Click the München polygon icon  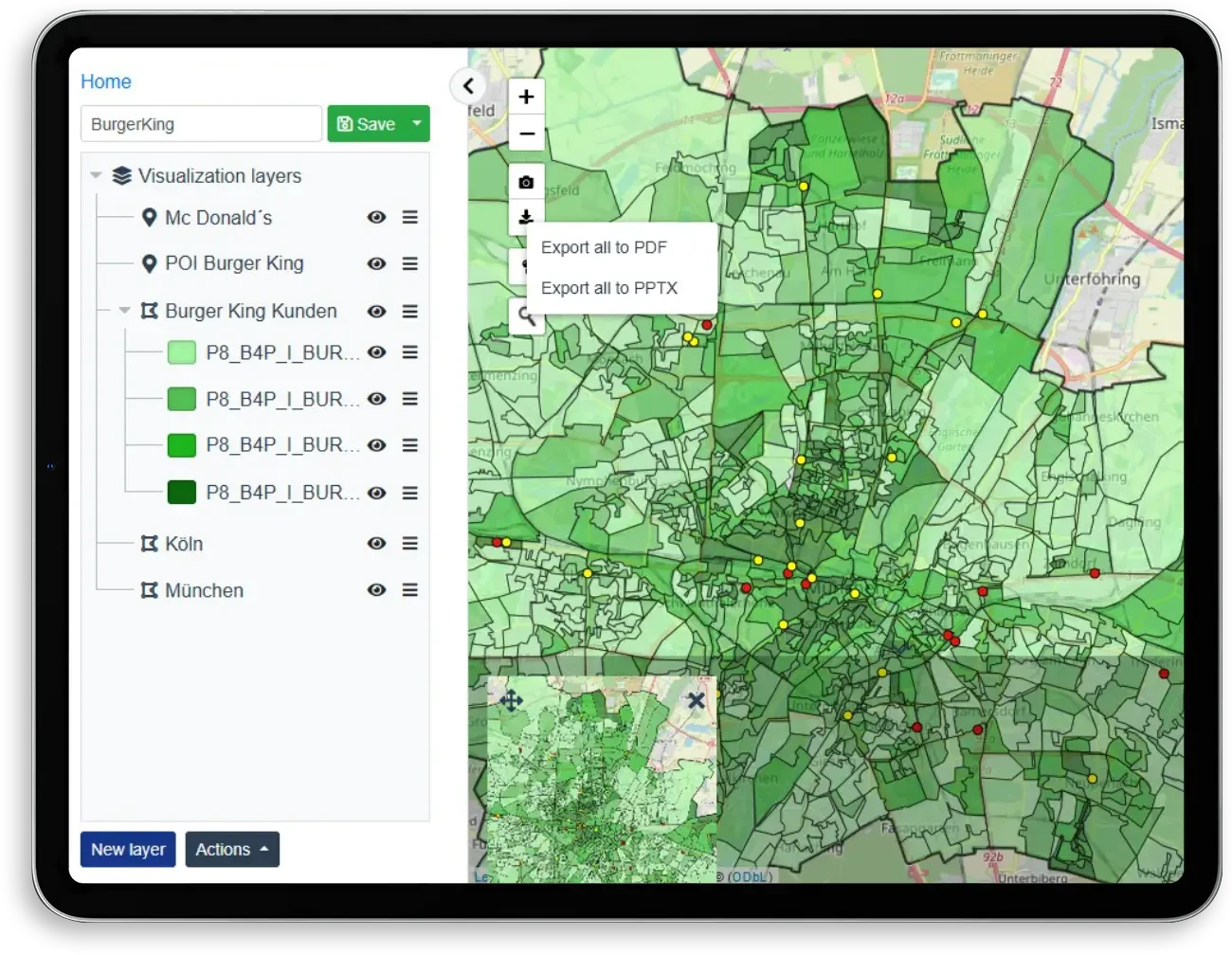[149, 590]
